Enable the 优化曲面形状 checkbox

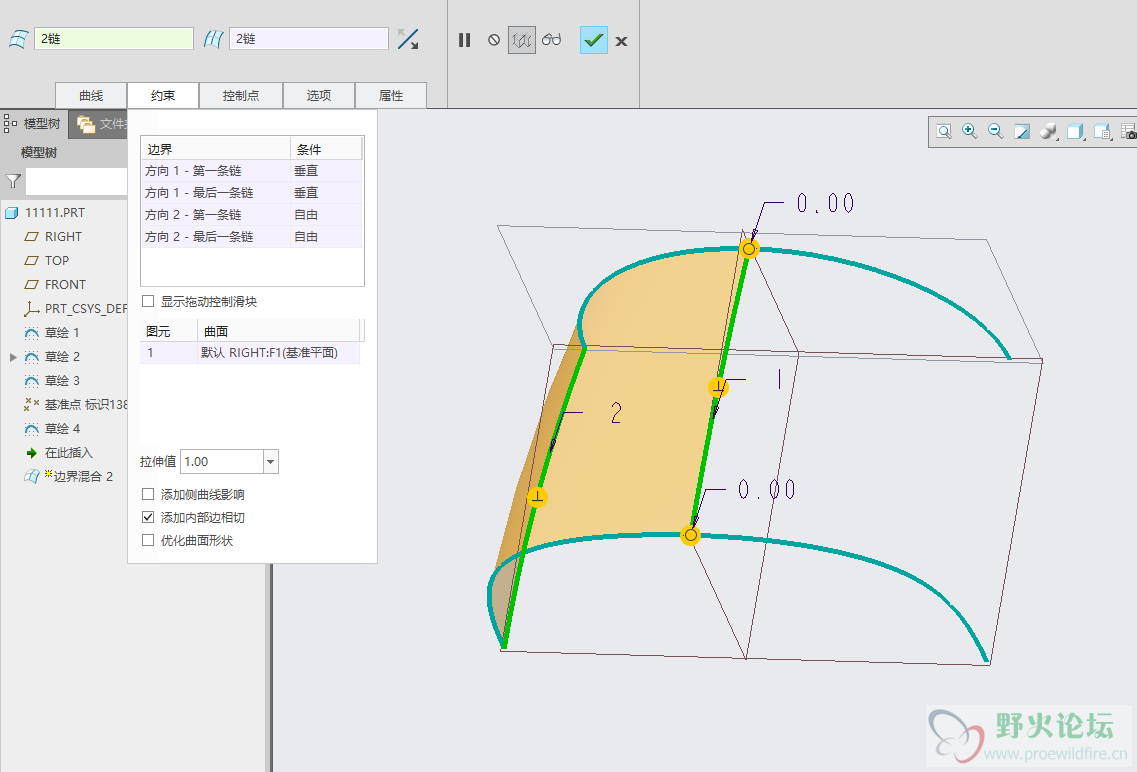(x=148, y=540)
